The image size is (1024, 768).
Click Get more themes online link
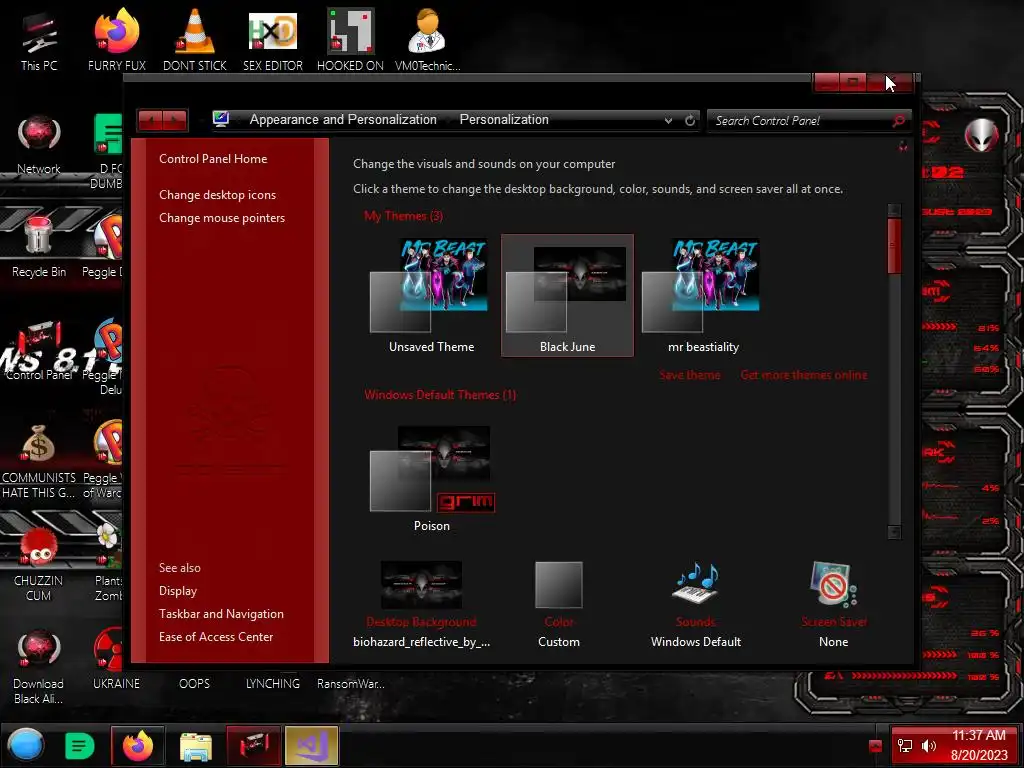804,375
